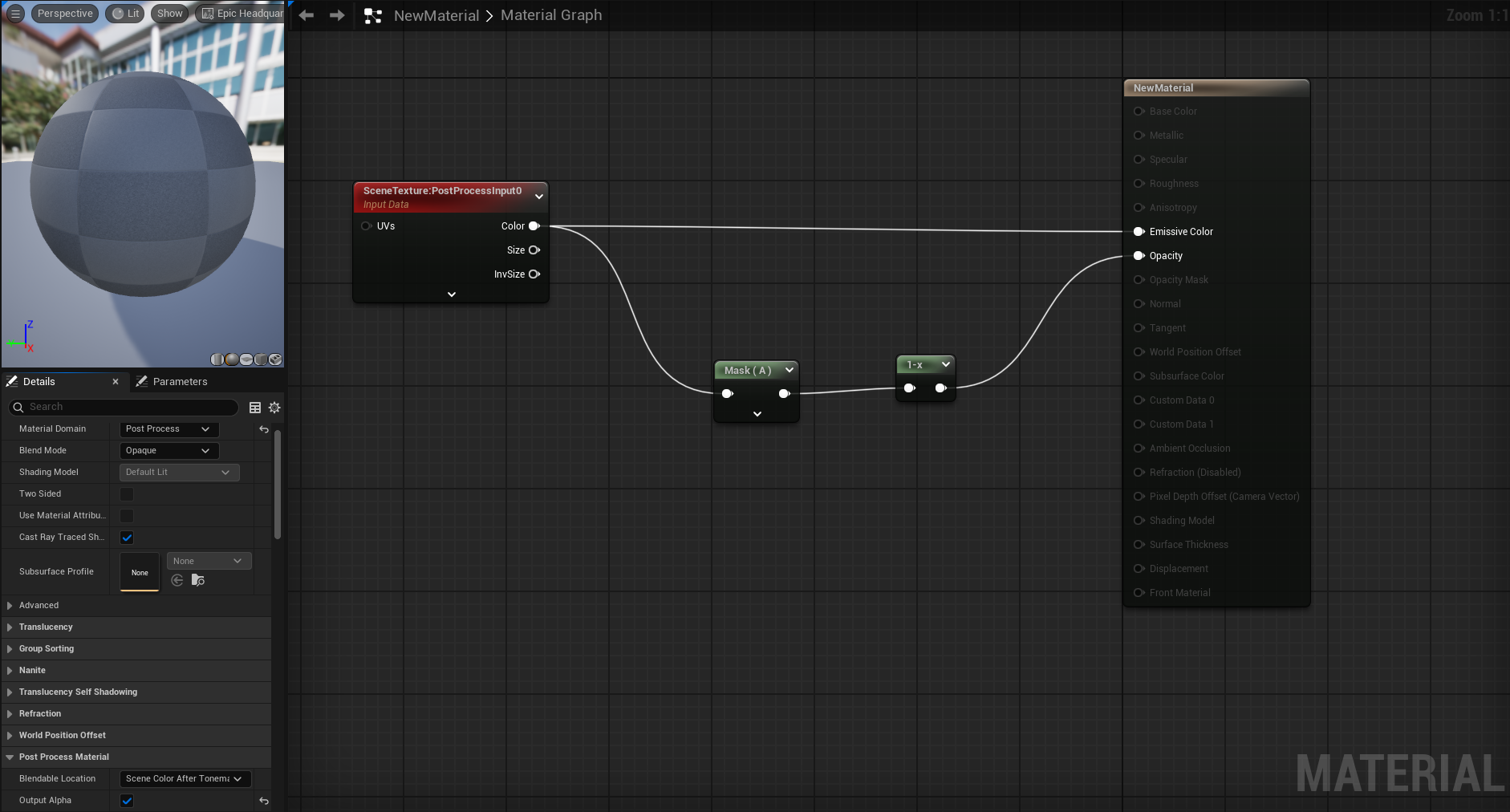Click NewMaterial in the breadcrumb
The width and height of the screenshot is (1510, 812).
click(x=436, y=15)
